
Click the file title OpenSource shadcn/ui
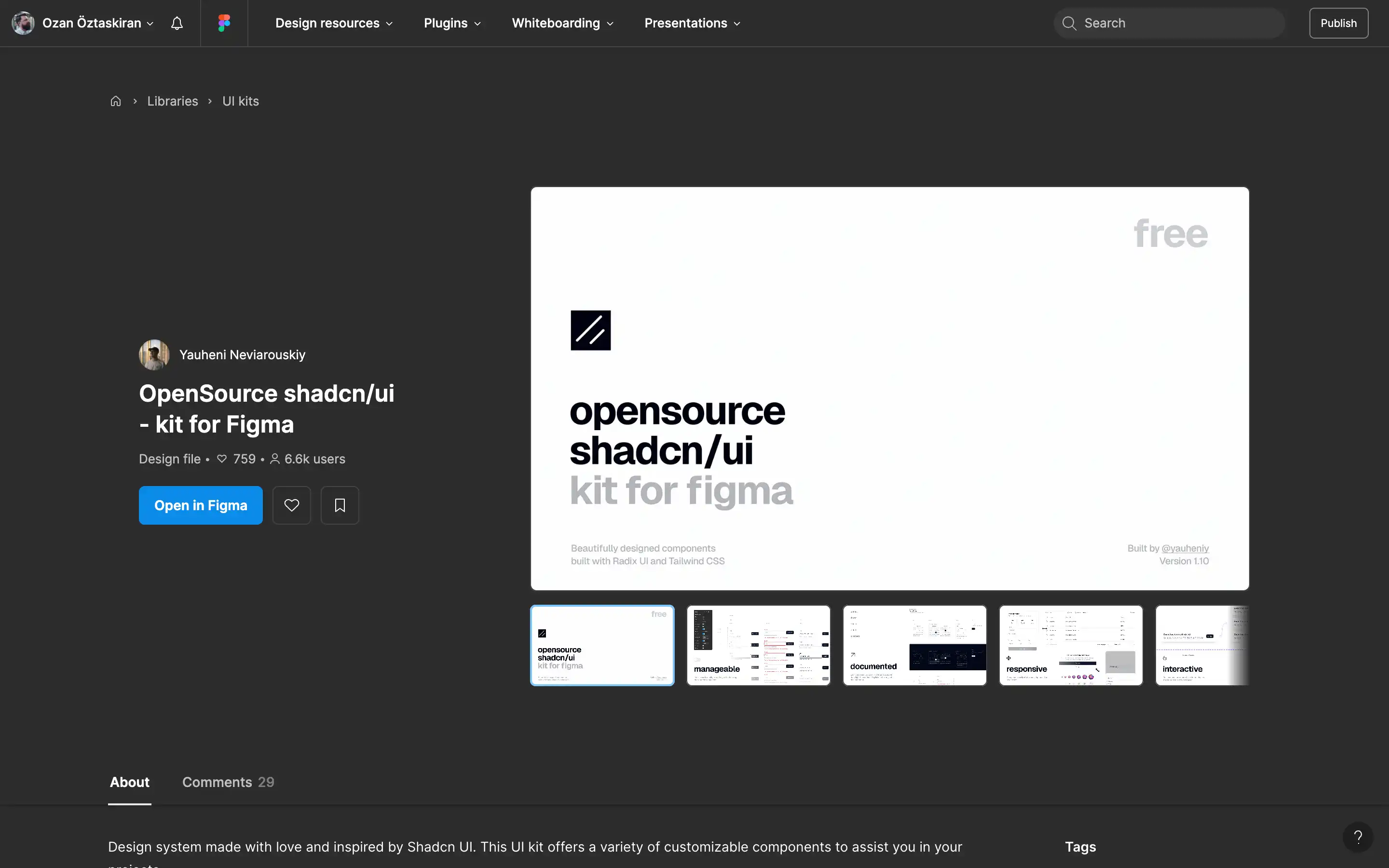coord(266,409)
